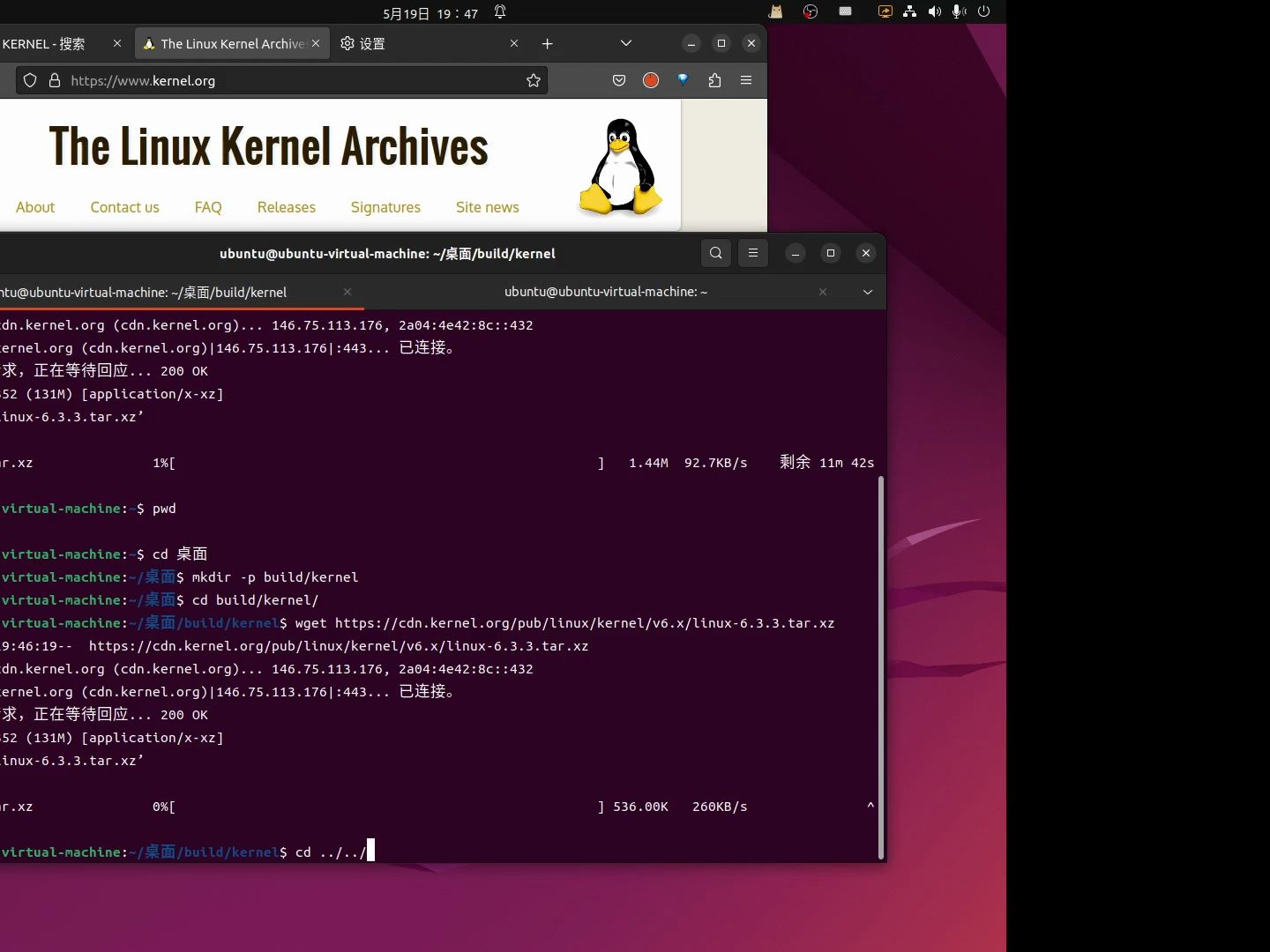The width and height of the screenshot is (1270, 952).
Task: Click The Linux Kernel Archives heading
Action: coord(268,146)
